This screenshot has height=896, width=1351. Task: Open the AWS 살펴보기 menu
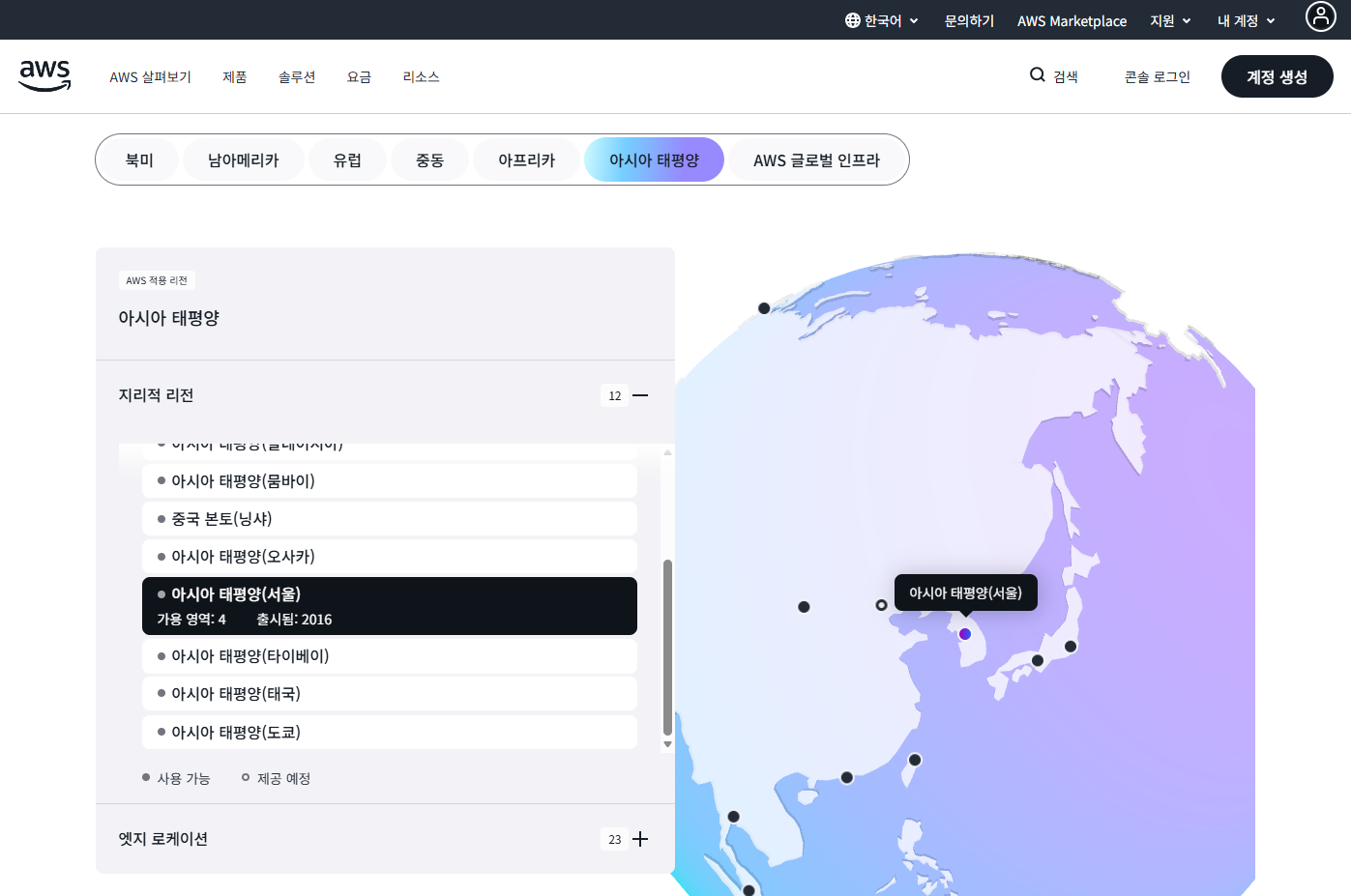pos(150,76)
